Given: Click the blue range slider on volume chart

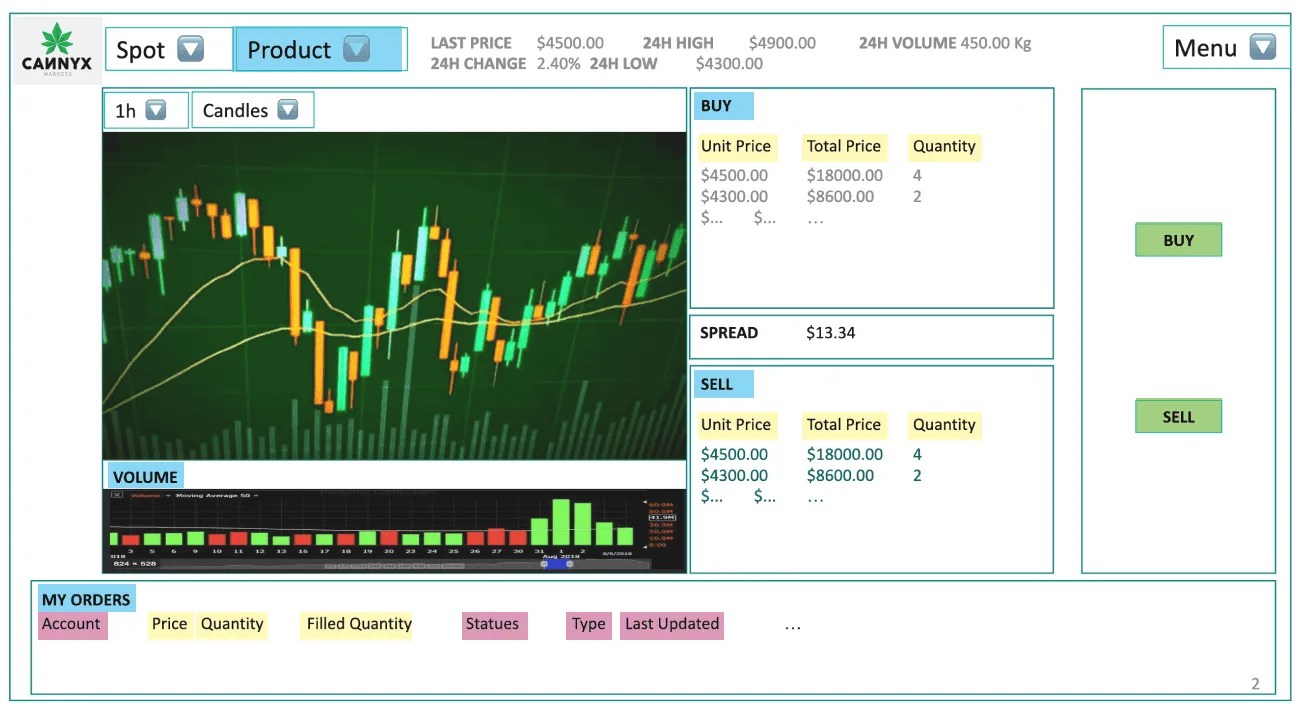Looking at the screenshot, I should pos(557,564).
